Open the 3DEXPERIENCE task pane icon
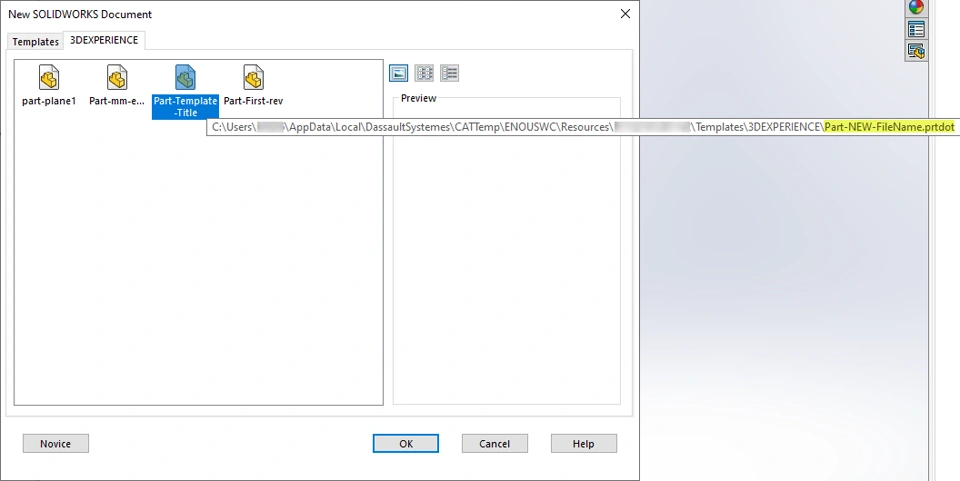This screenshot has height=481, width=960. (x=917, y=51)
